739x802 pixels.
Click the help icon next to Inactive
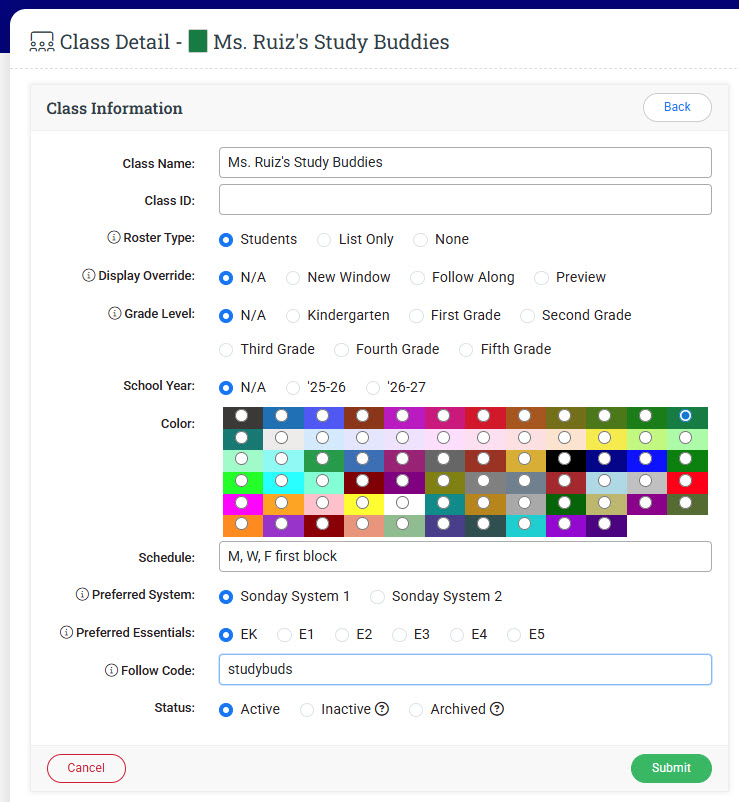coord(381,709)
